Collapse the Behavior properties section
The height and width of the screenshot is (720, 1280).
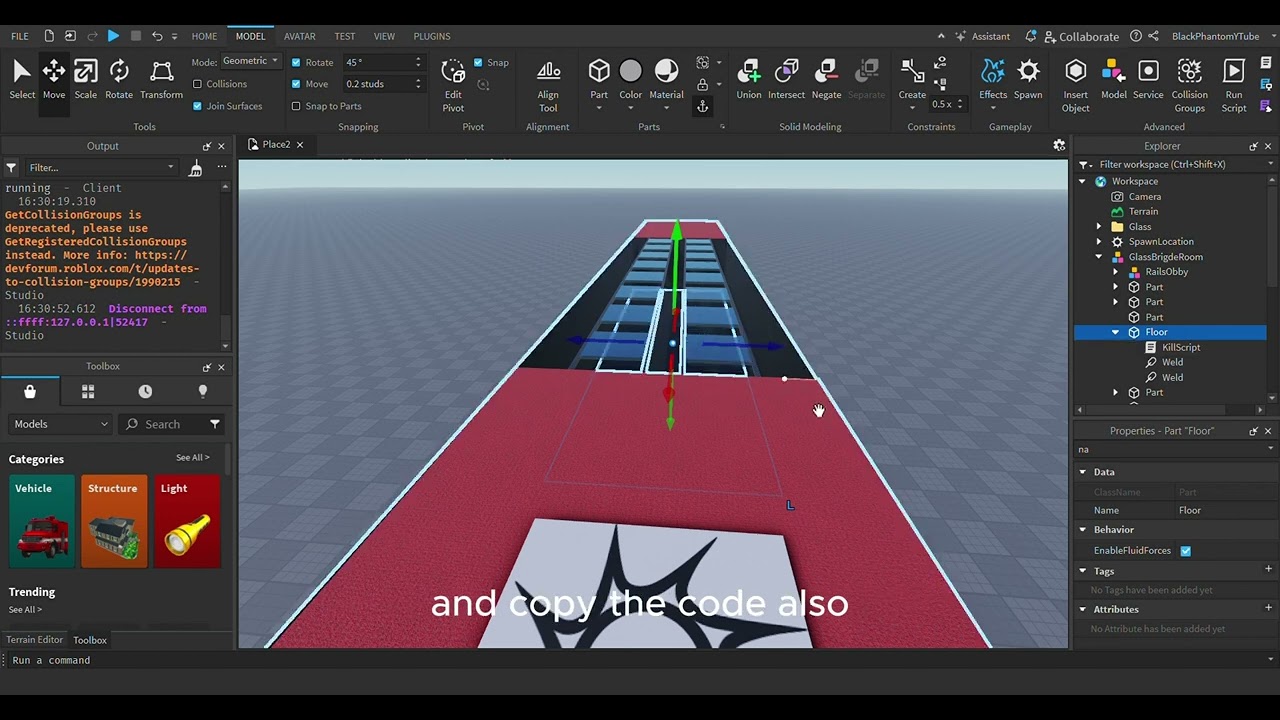[x=1082, y=530]
